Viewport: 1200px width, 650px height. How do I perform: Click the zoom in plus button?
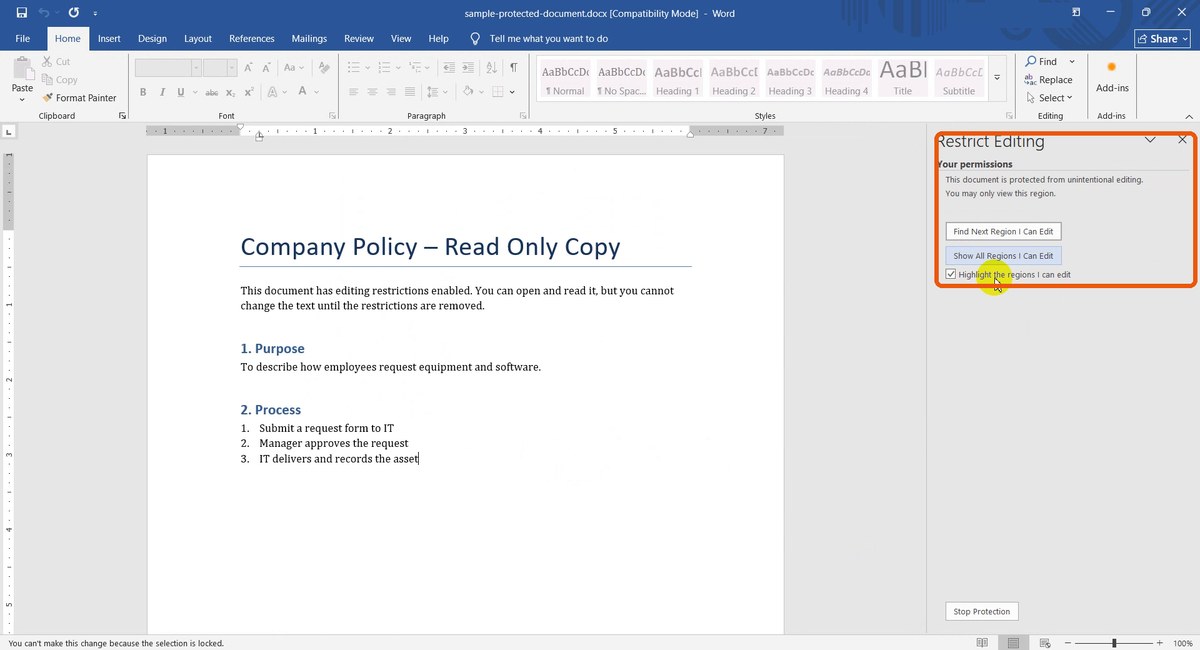[x=1159, y=643]
